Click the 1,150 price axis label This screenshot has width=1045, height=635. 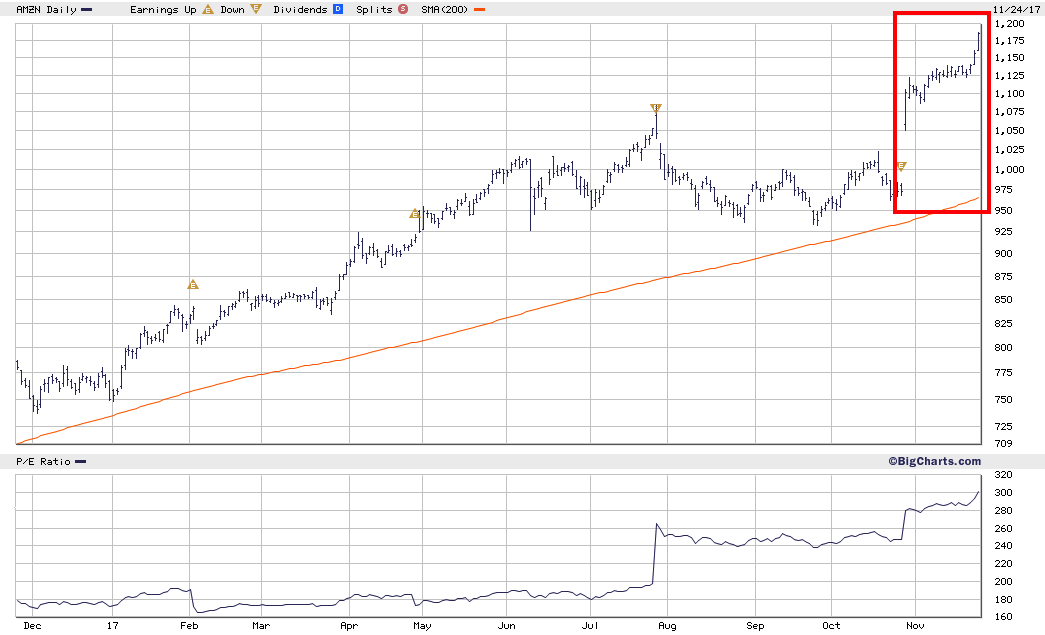pos(1010,59)
